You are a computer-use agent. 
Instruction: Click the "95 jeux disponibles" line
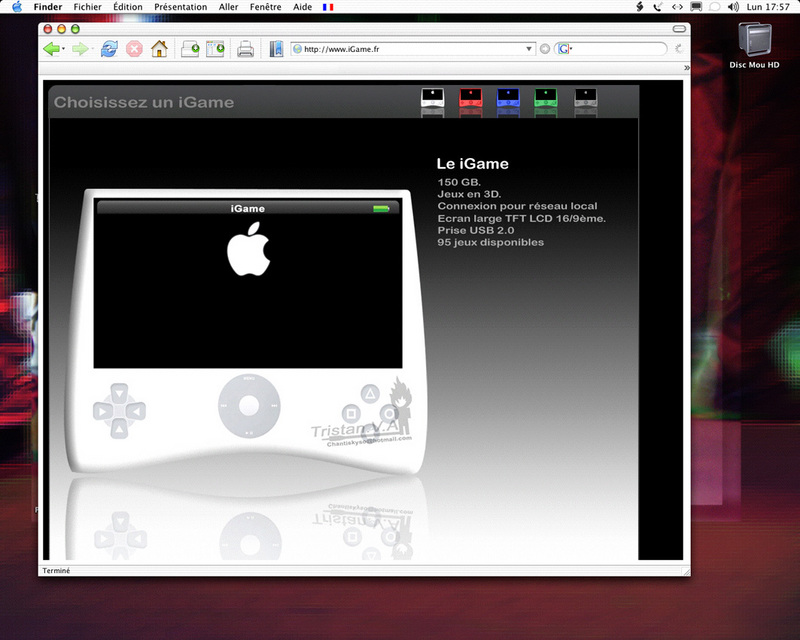click(x=491, y=242)
